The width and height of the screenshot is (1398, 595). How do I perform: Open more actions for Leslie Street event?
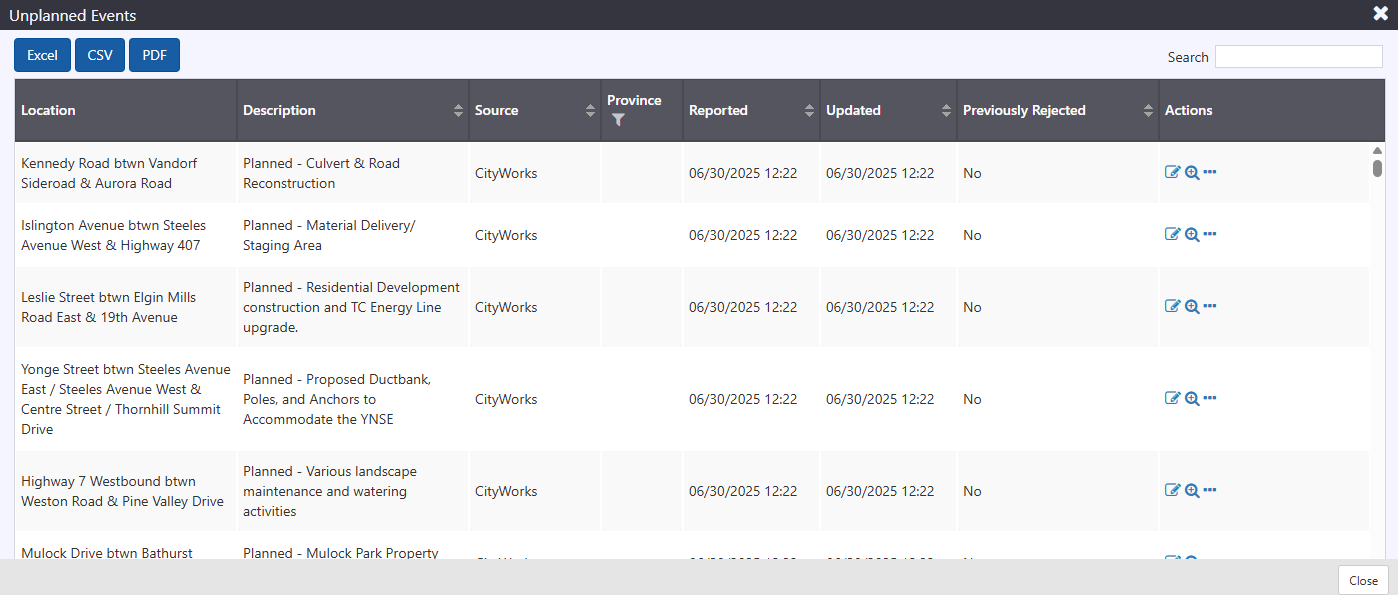pyautogui.click(x=1210, y=306)
